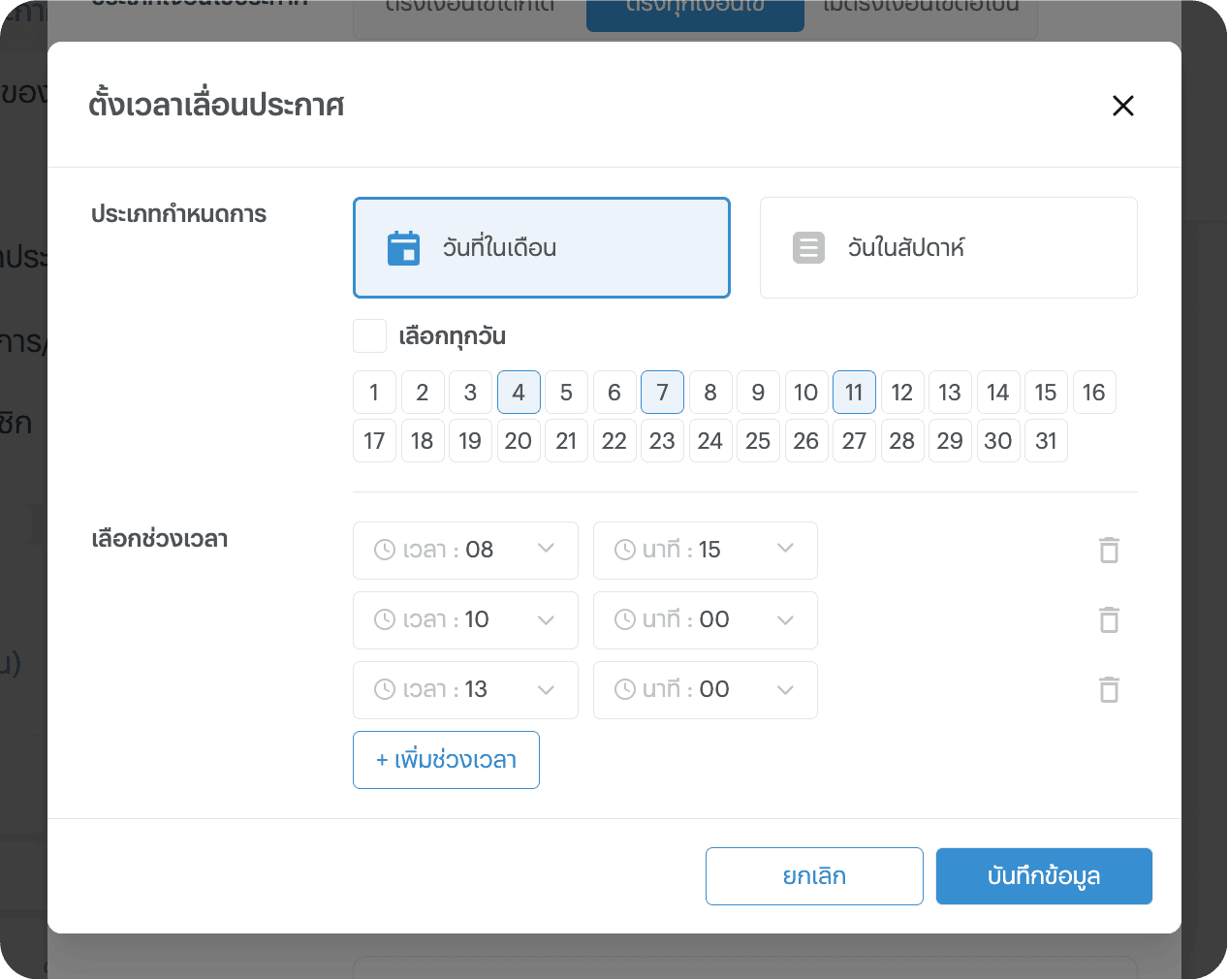Toggle day 23 of the month

click(x=663, y=441)
